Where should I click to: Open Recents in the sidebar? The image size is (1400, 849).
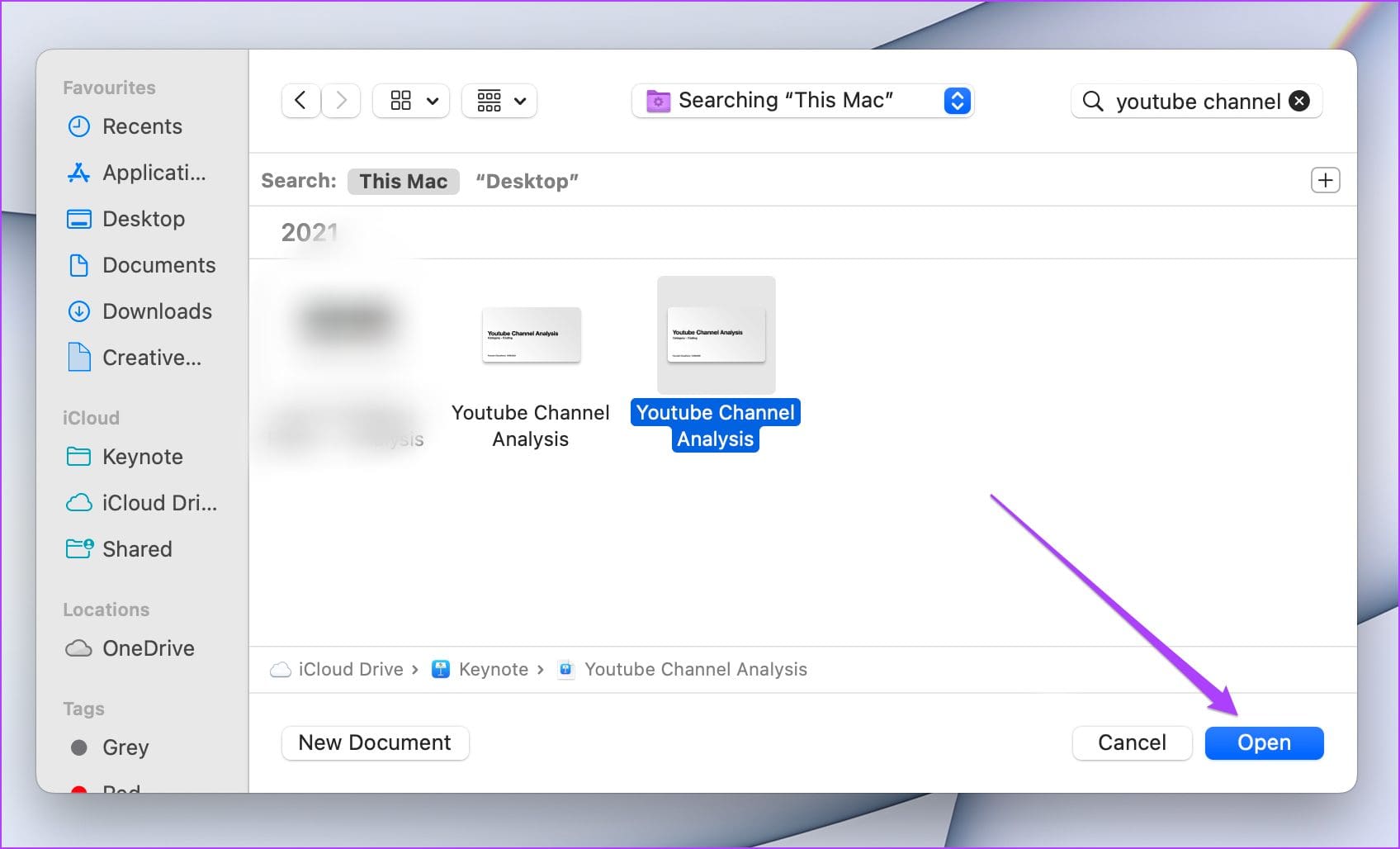(x=141, y=126)
